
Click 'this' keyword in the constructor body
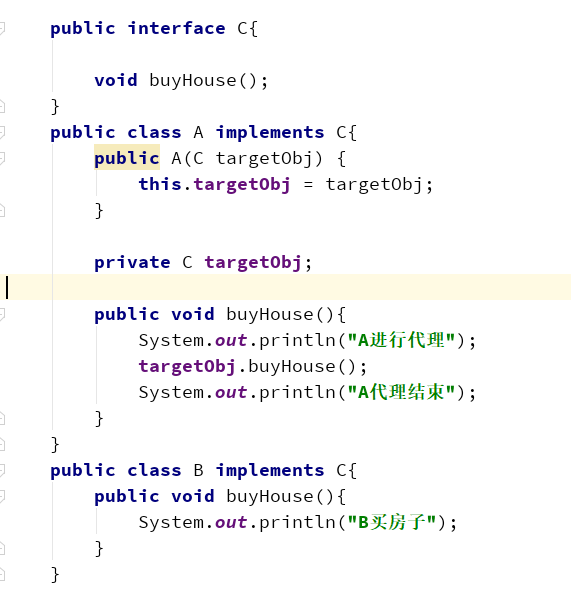[160, 184]
